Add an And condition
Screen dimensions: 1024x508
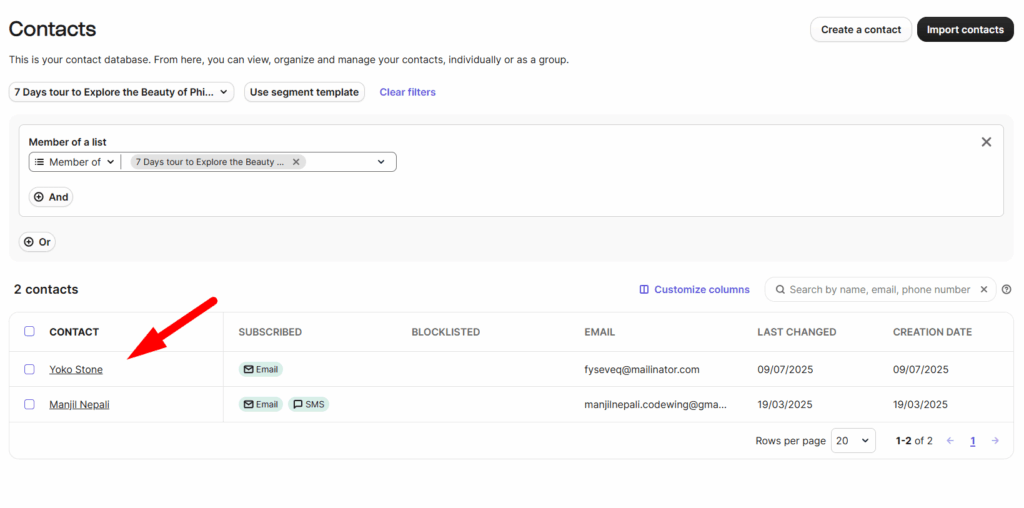51,197
